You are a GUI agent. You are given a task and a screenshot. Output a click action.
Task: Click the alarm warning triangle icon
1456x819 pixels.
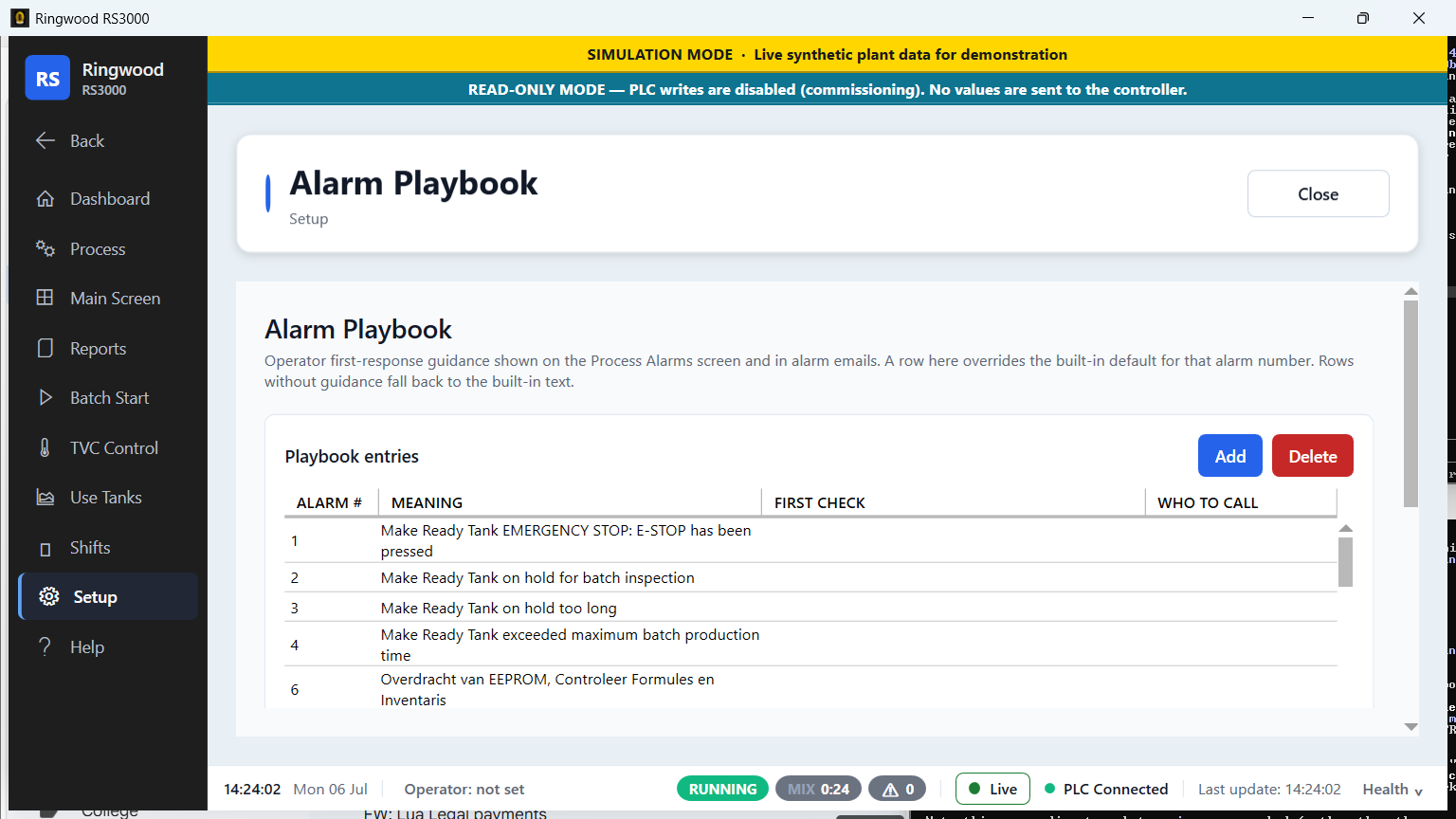click(x=890, y=789)
